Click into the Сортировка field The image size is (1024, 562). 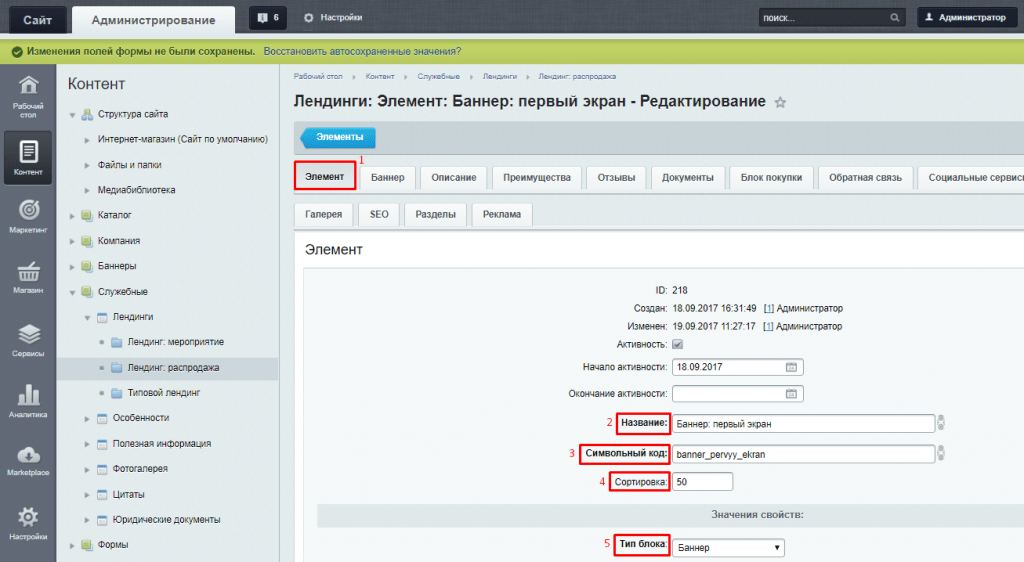[702, 482]
